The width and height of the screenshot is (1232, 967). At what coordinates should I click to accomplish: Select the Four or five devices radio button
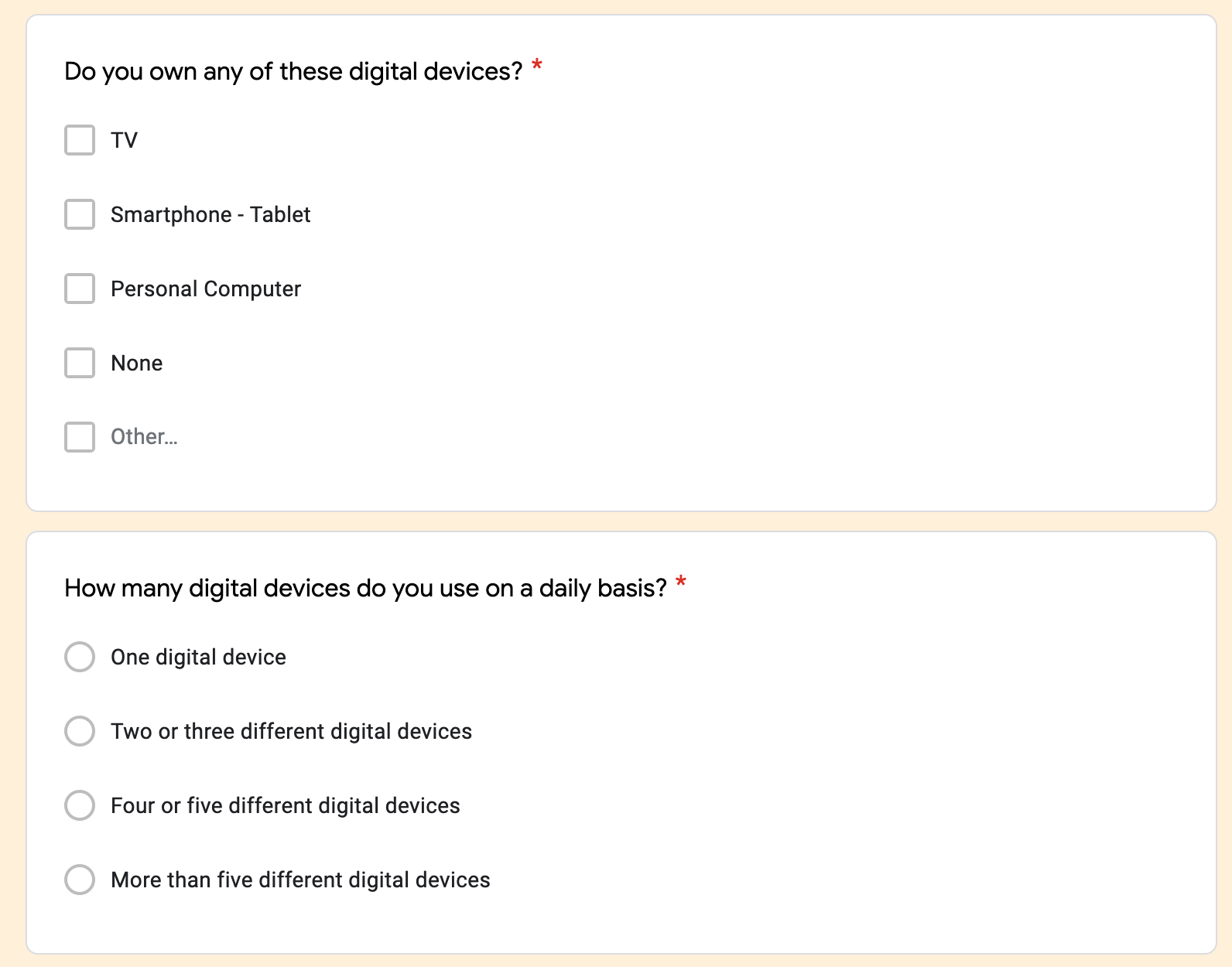click(x=80, y=805)
